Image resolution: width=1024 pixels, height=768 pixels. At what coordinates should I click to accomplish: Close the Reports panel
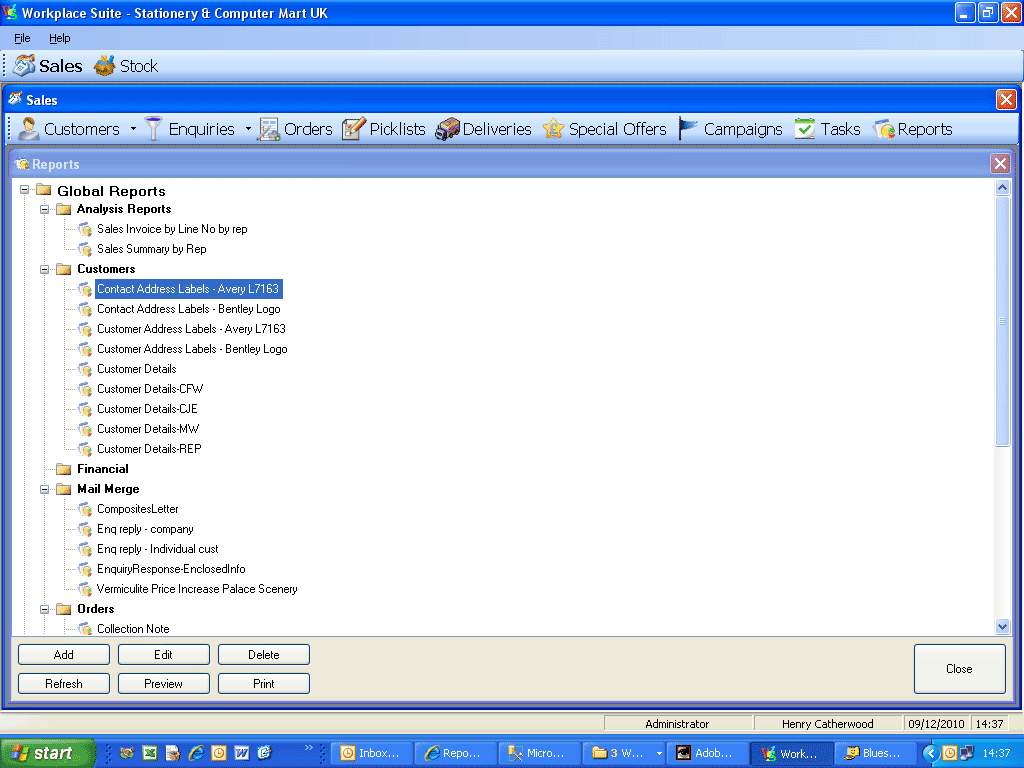tap(1000, 163)
